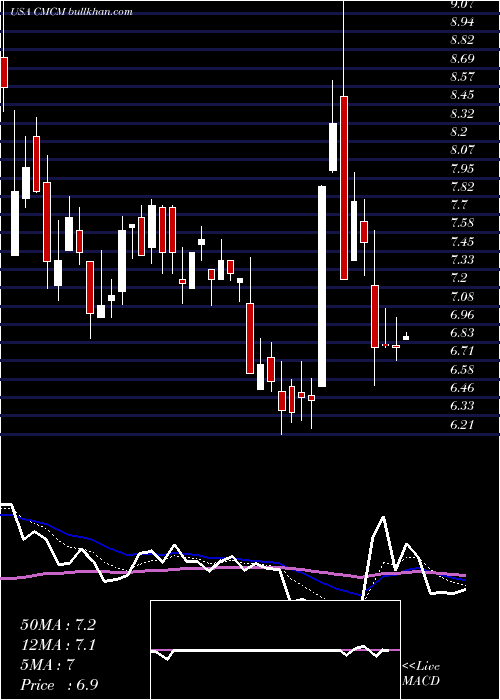Click the USA CMCM bullkhan.com title text
500x700 pixels.
(69, 12)
